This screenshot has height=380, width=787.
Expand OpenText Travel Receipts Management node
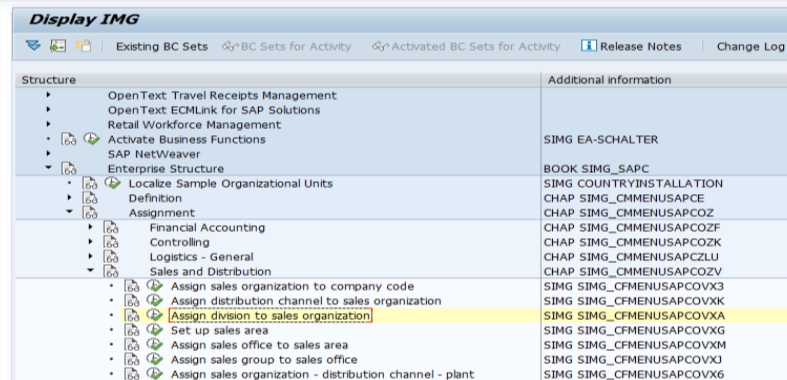48,95
